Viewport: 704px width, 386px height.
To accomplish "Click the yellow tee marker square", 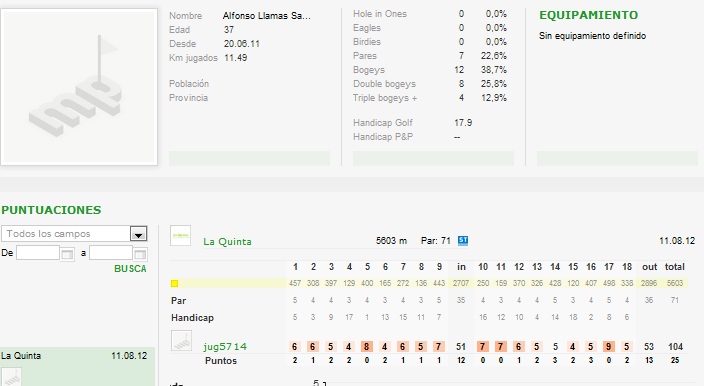I will click(174, 283).
